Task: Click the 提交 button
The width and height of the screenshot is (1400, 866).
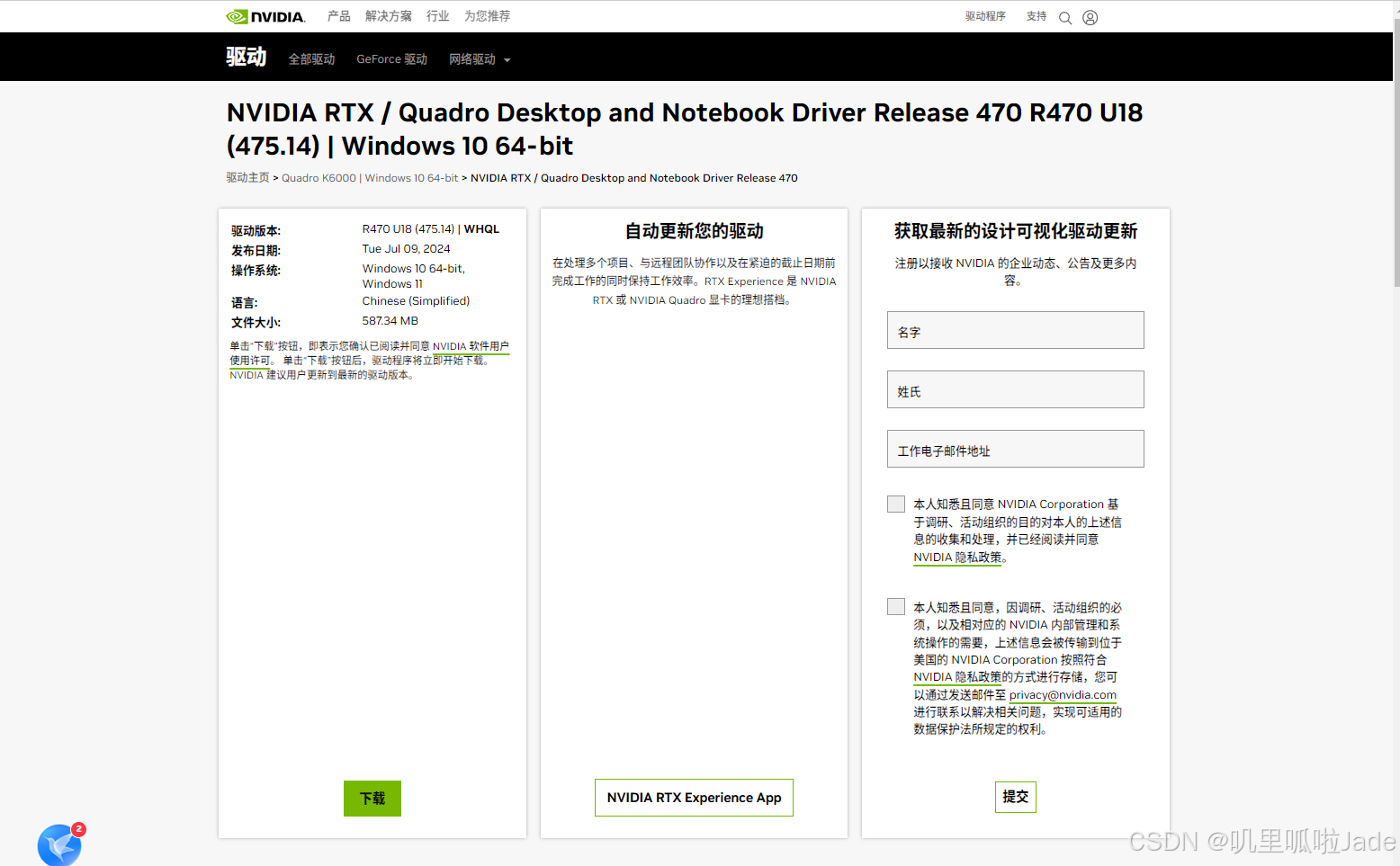Action: click(x=1016, y=797)
